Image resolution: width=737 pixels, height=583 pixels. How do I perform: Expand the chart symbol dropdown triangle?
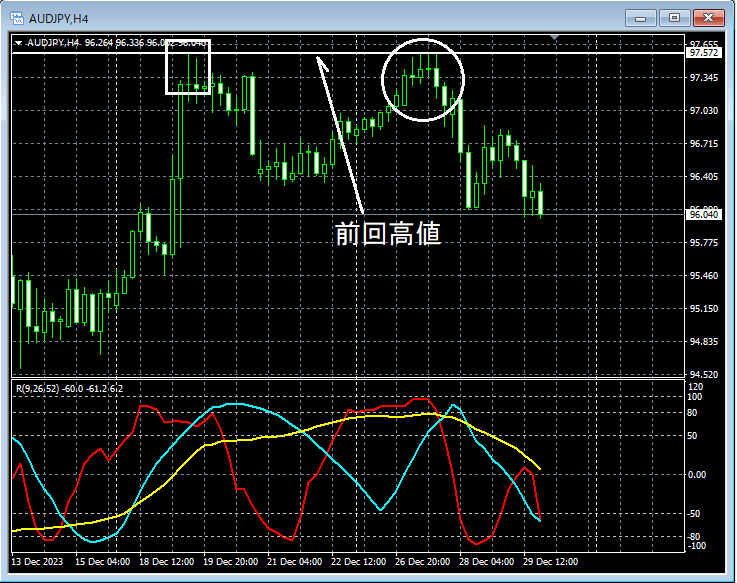point(18,43)
